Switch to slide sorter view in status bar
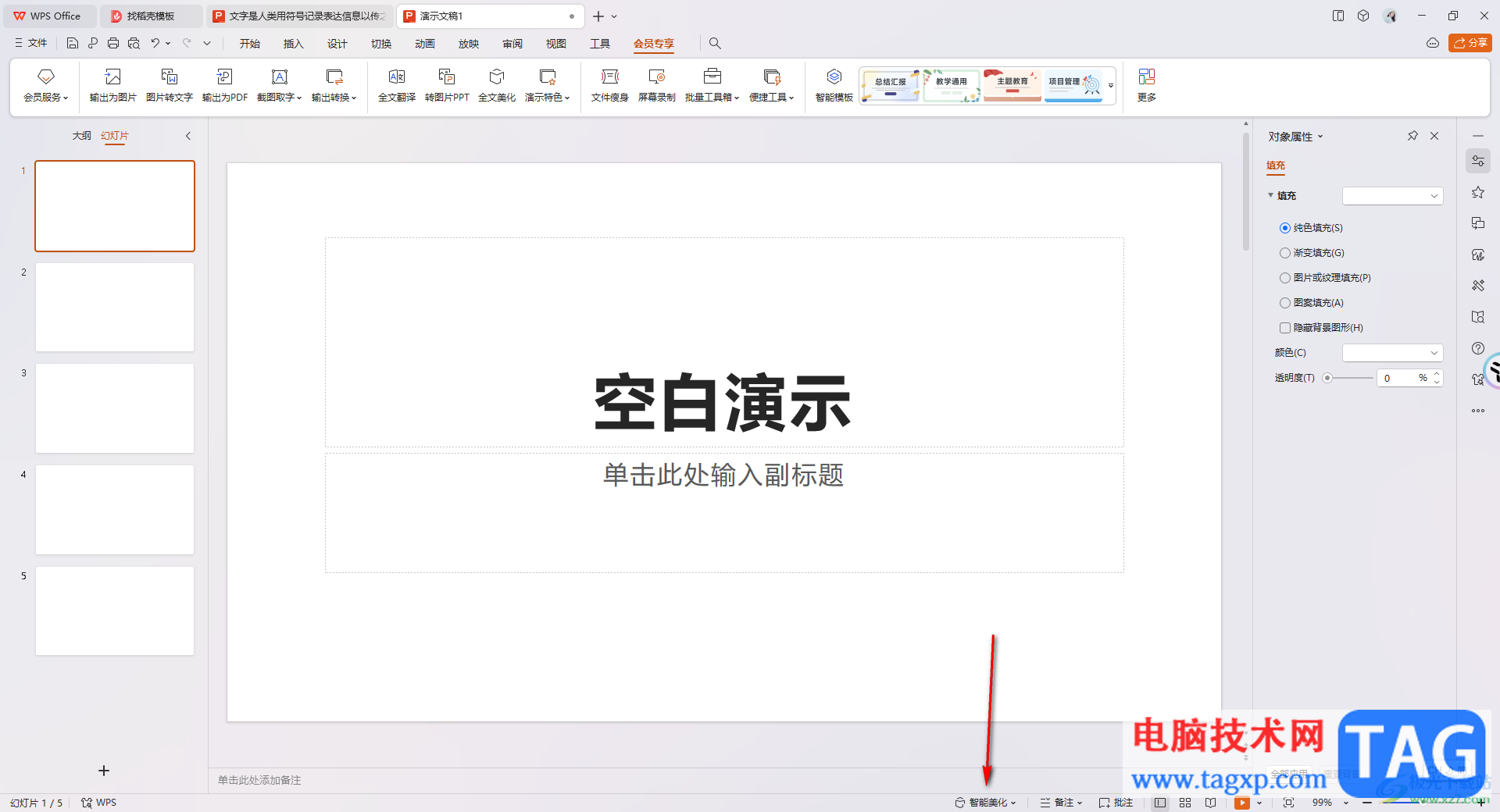The width and height of the screenshot is (1500, 812). [1185, 803]
